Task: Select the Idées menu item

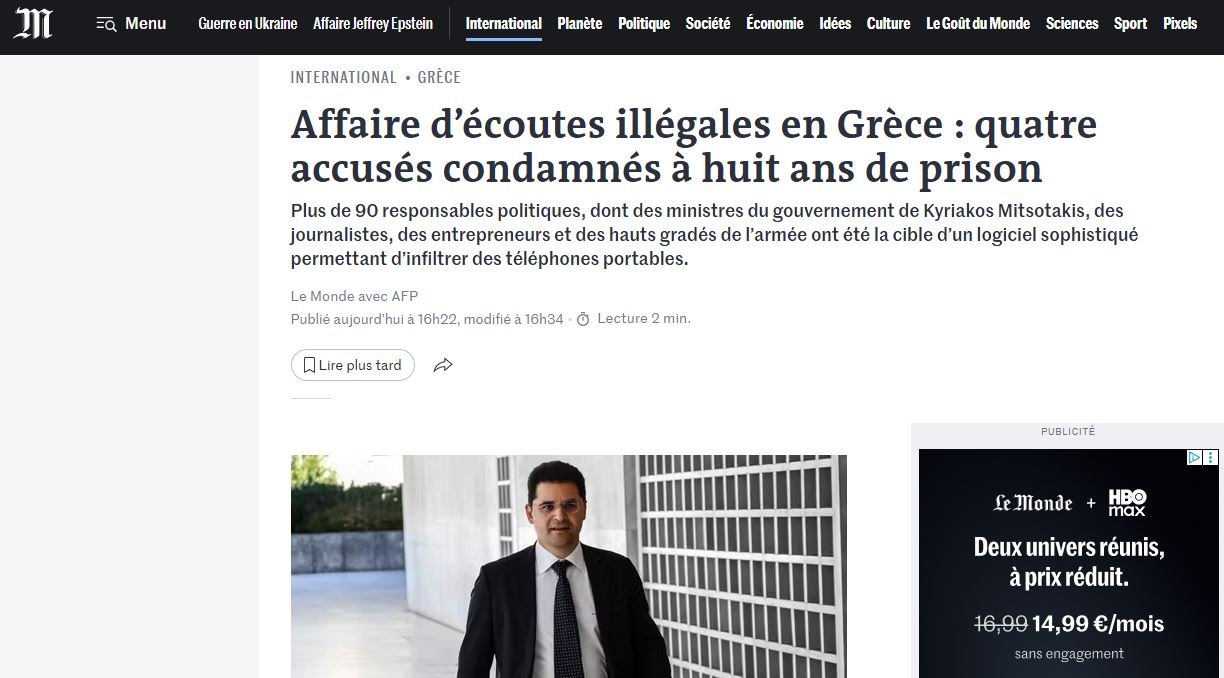Action: point(835,23)
